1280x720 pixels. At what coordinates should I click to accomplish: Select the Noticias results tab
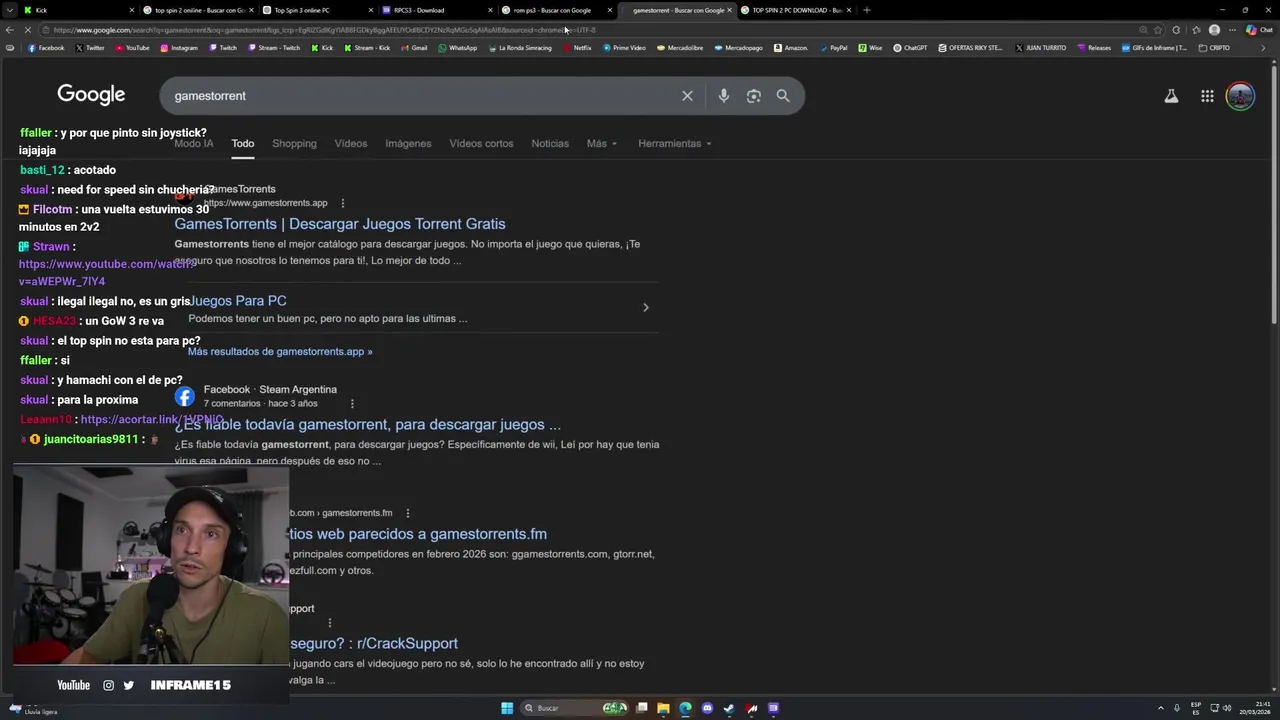[x=550, y=143]
